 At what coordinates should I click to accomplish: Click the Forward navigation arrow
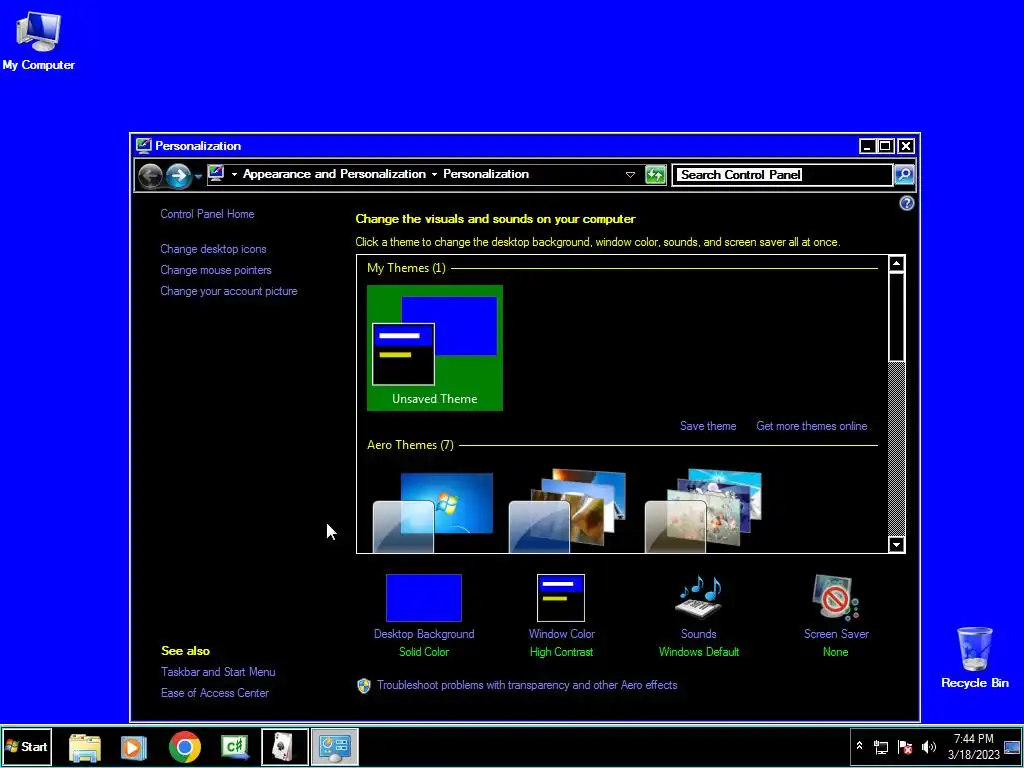178,175
